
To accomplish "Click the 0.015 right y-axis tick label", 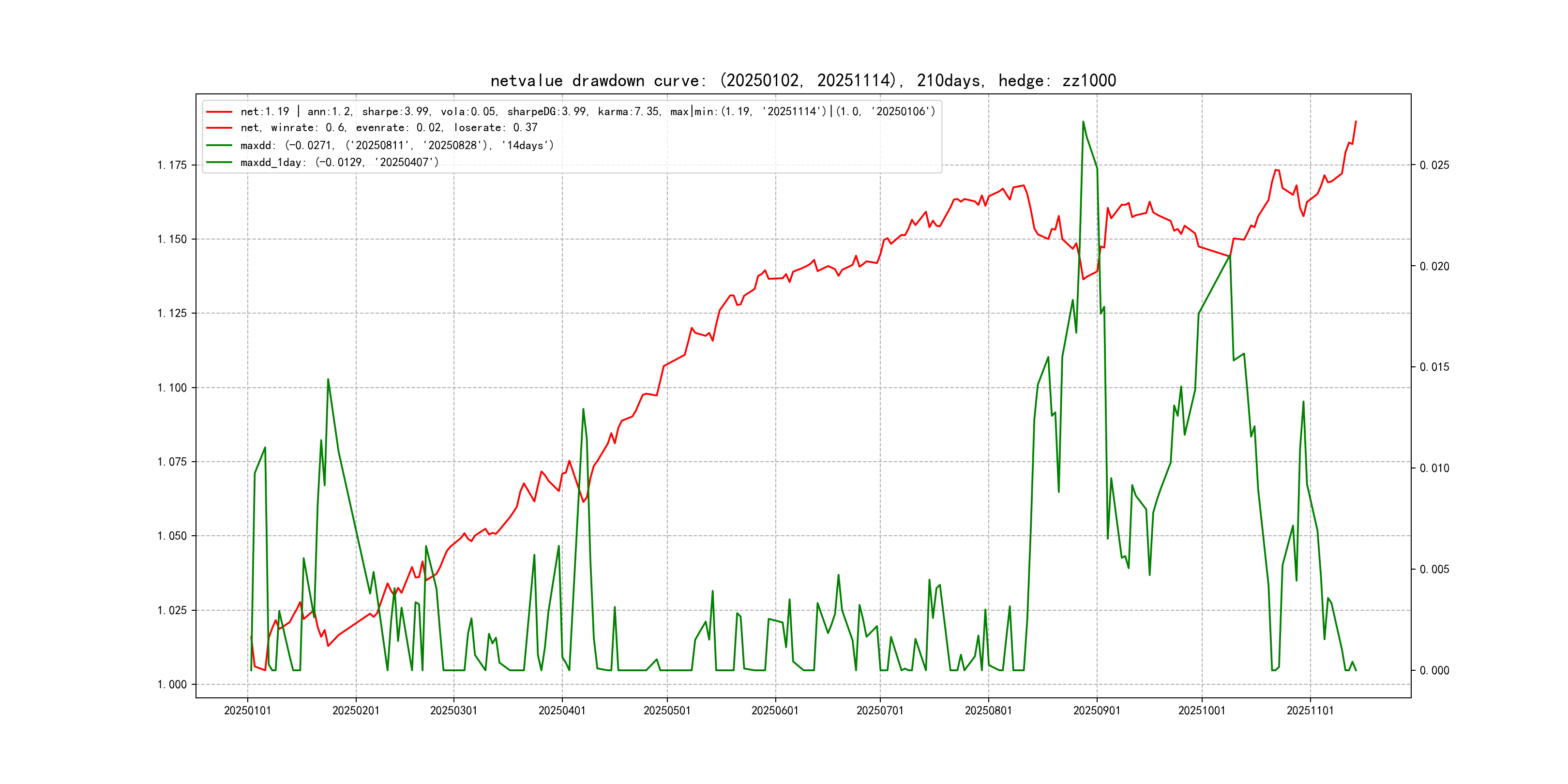I will click(x=1434, y=367).
